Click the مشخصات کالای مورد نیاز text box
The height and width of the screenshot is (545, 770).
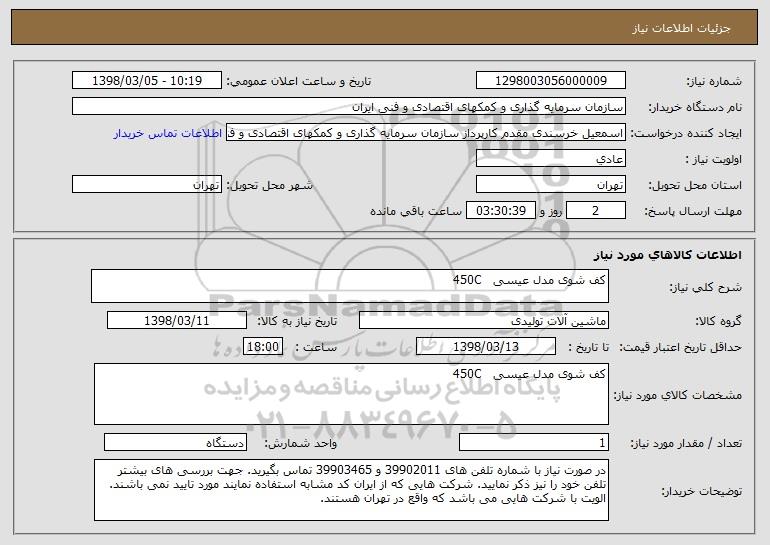coord(351,394)
